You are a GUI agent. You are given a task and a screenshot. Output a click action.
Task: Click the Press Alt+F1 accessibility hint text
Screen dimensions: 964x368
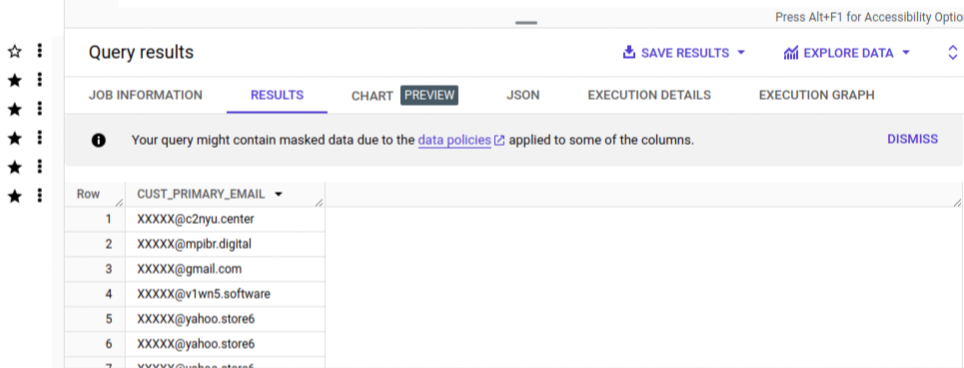coord(869,17)
